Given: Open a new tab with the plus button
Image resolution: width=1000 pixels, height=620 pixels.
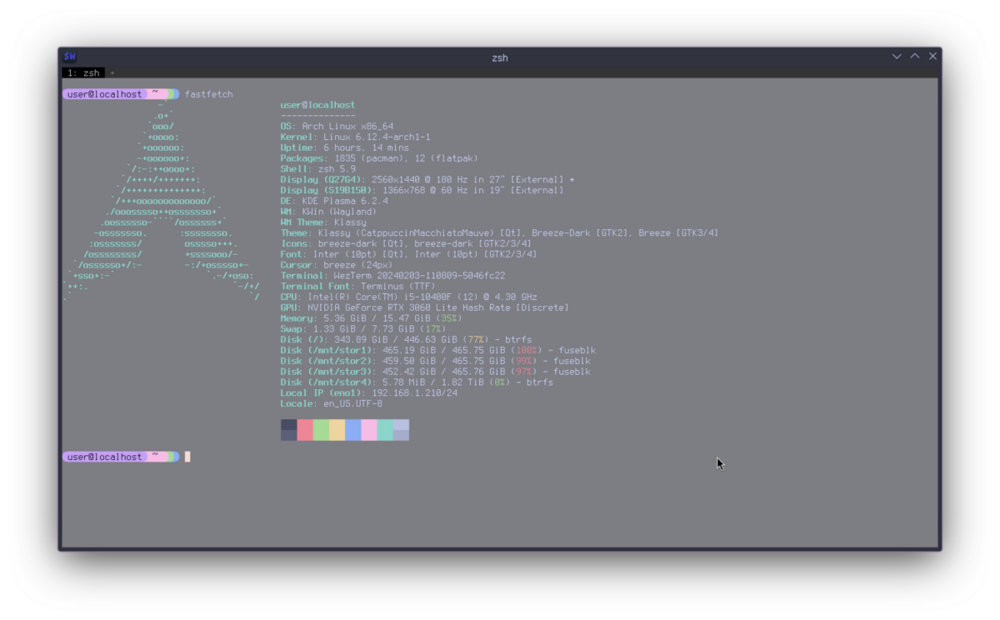Looking at the screenshot, I should (x=112, y=73).
